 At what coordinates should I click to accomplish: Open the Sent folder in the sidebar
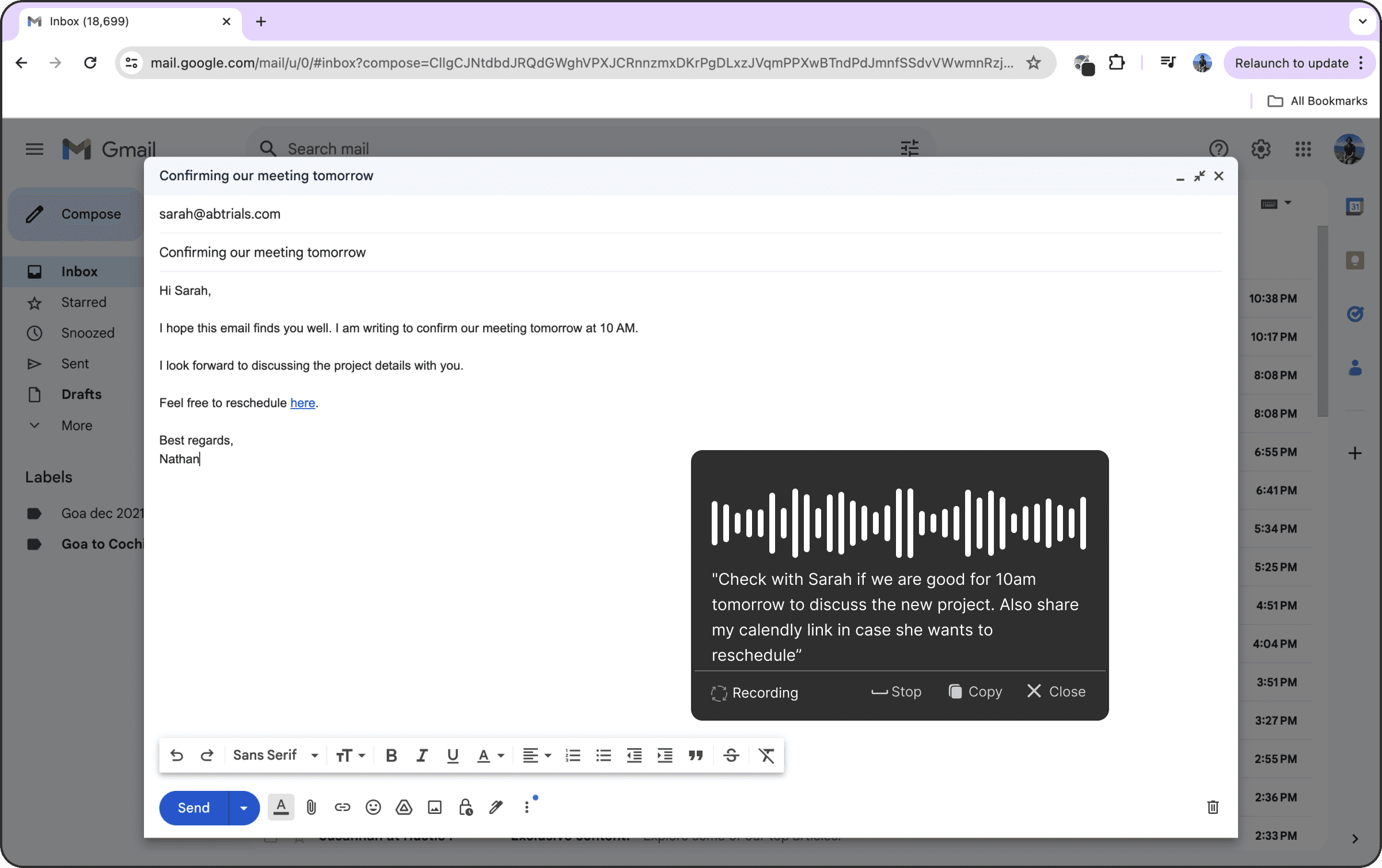coord(75,363)
